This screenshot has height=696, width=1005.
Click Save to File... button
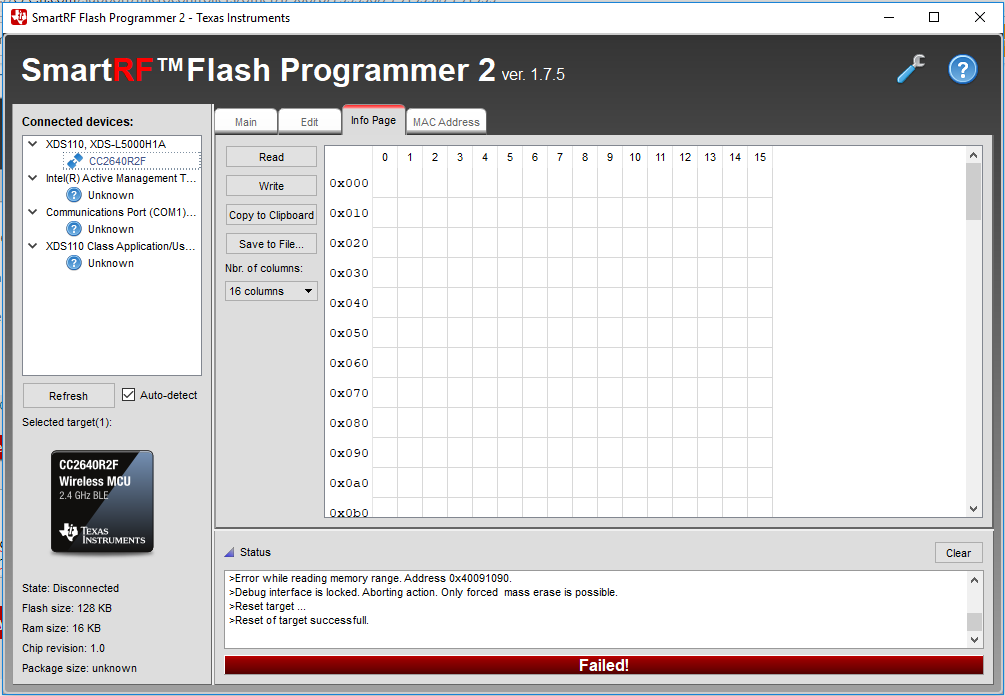click(271, 244)
